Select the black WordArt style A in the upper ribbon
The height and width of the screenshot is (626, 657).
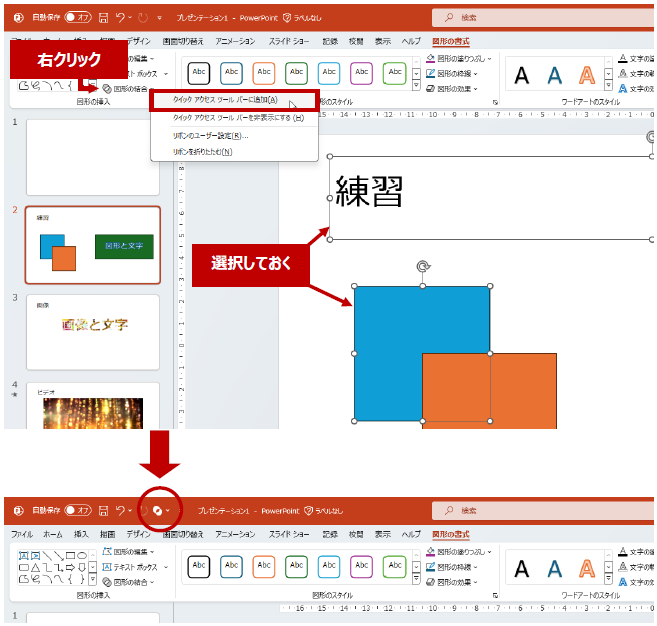click(521, 74)
